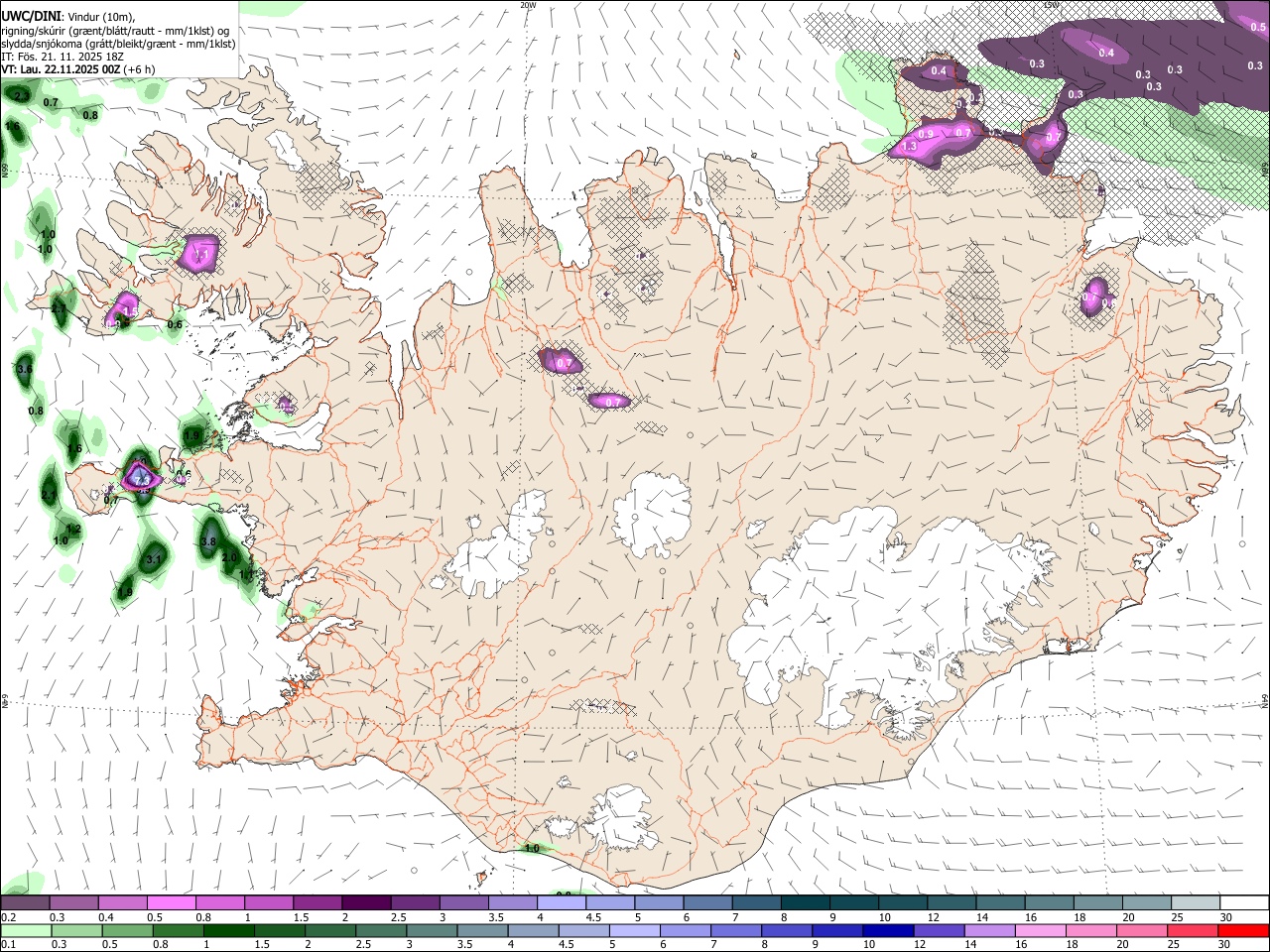Pick the palest green swatch above 0.1 in rain scale
The height and width of the screenshot is (952, 1270).
pyautogui.click(x=26, y=930)
